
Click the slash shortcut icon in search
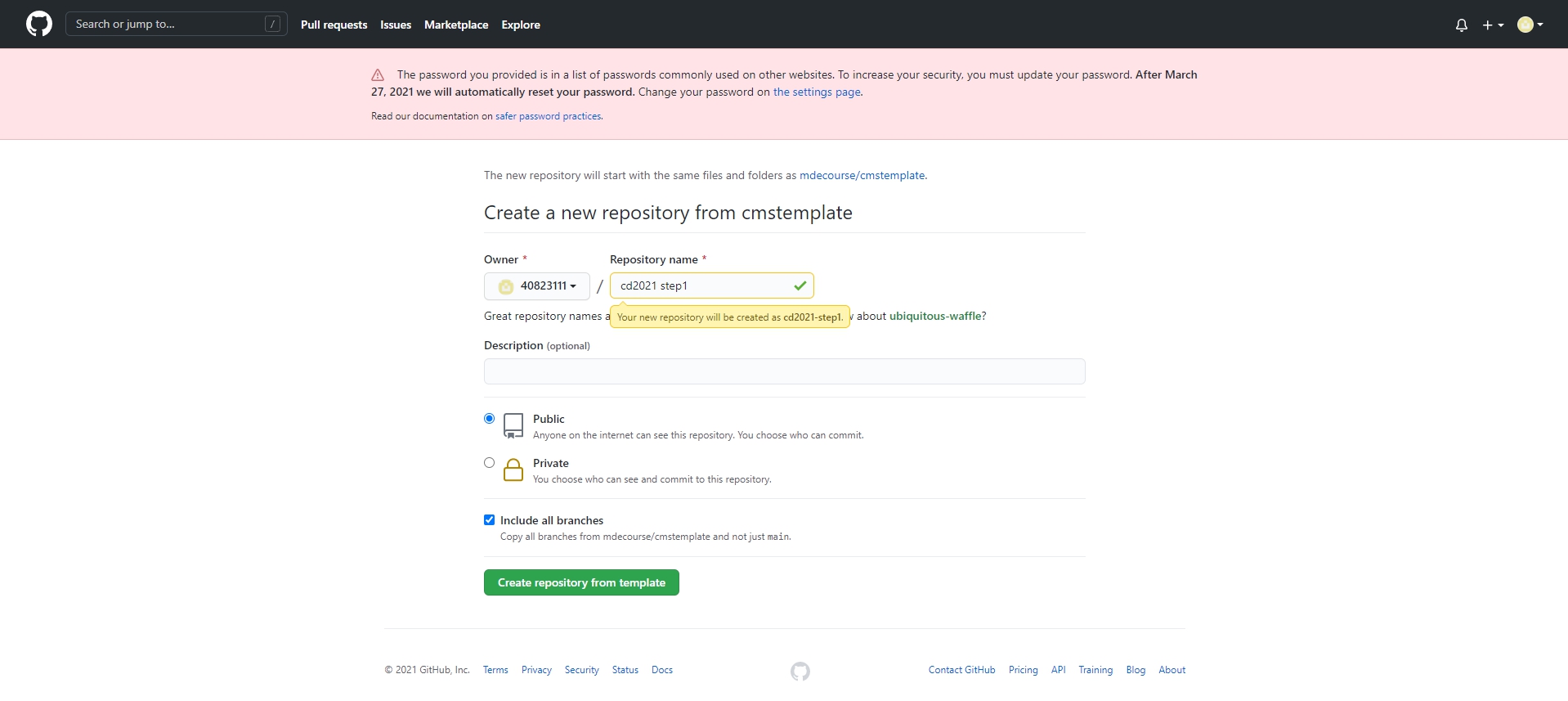click(273, 25)
